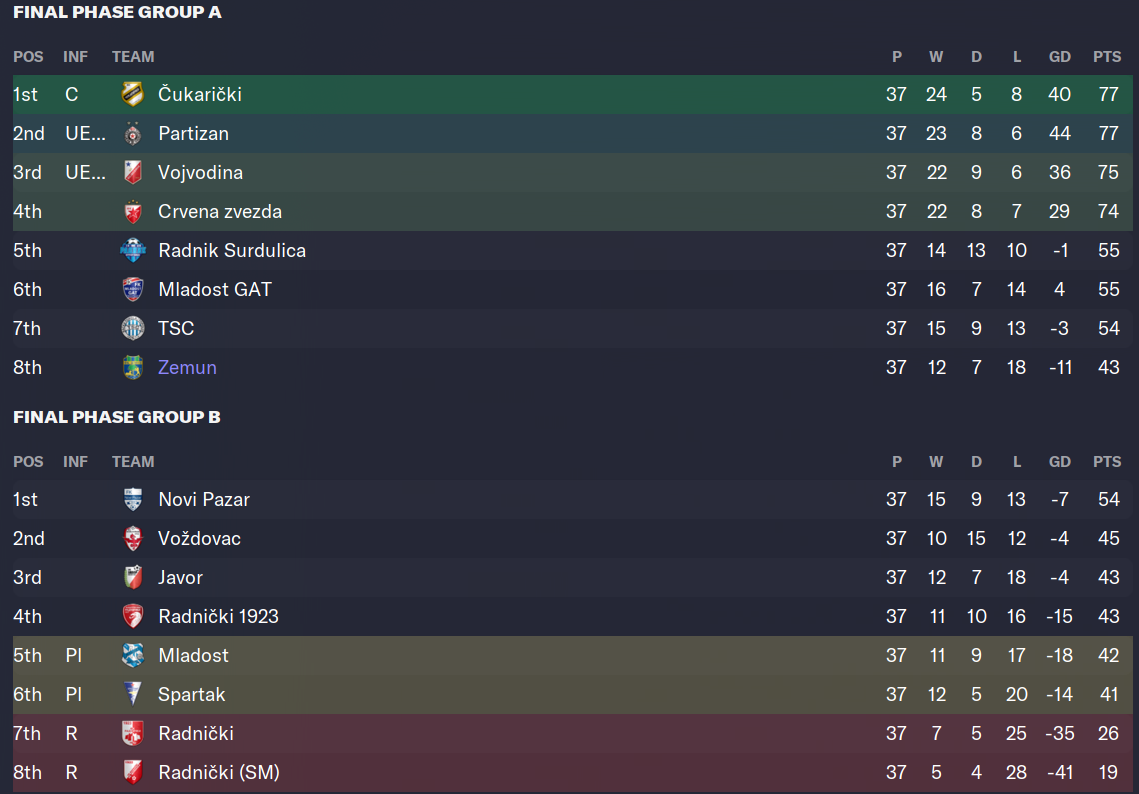Click the TSC club badge icon
Image resolution: width=1139 pixels, height=794 pixels.
[132, 328]
